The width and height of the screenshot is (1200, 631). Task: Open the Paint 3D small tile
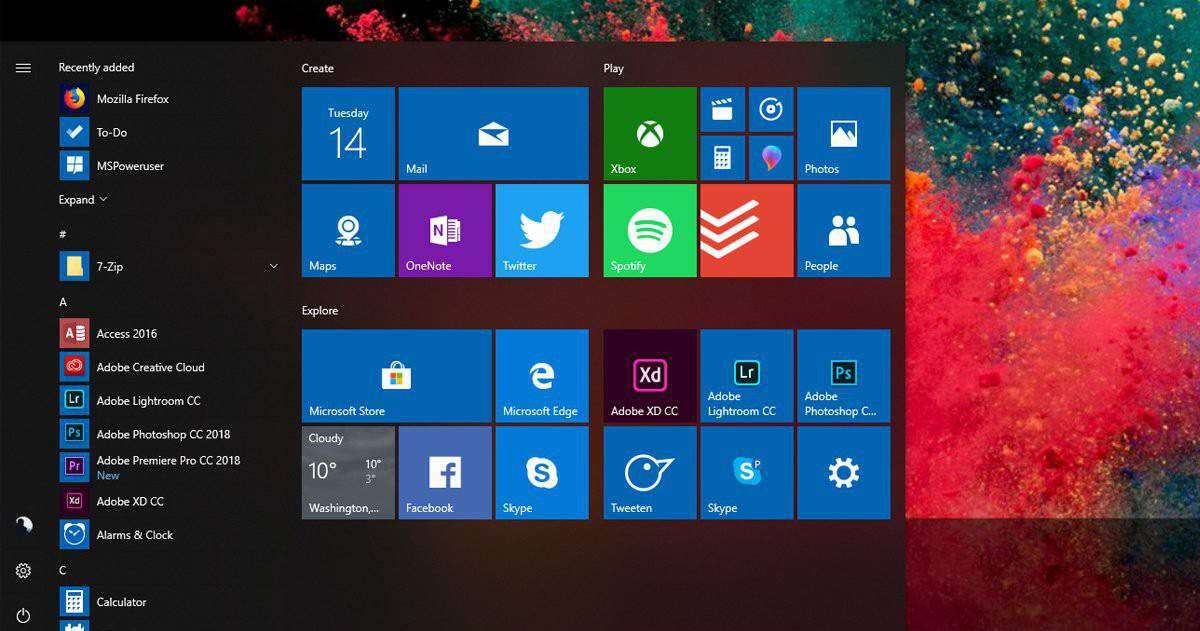click(771, 158)
